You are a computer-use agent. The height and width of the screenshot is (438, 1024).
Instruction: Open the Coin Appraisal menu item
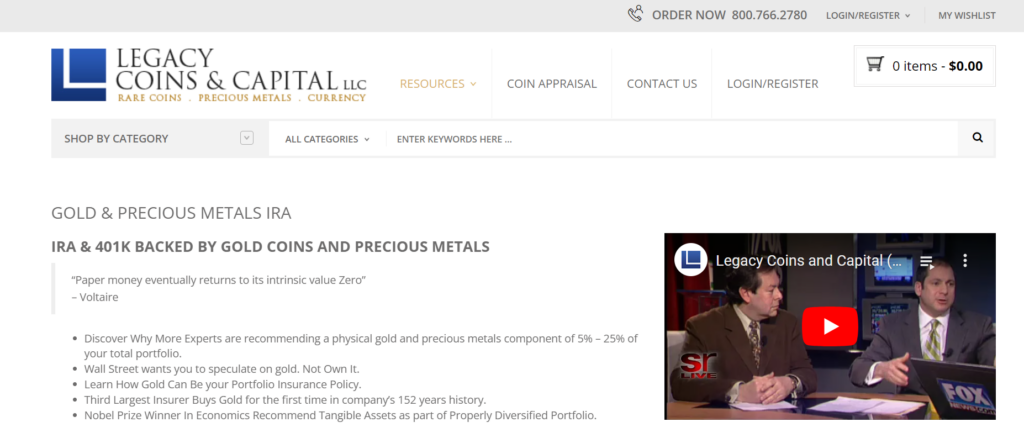click(551, 84)
